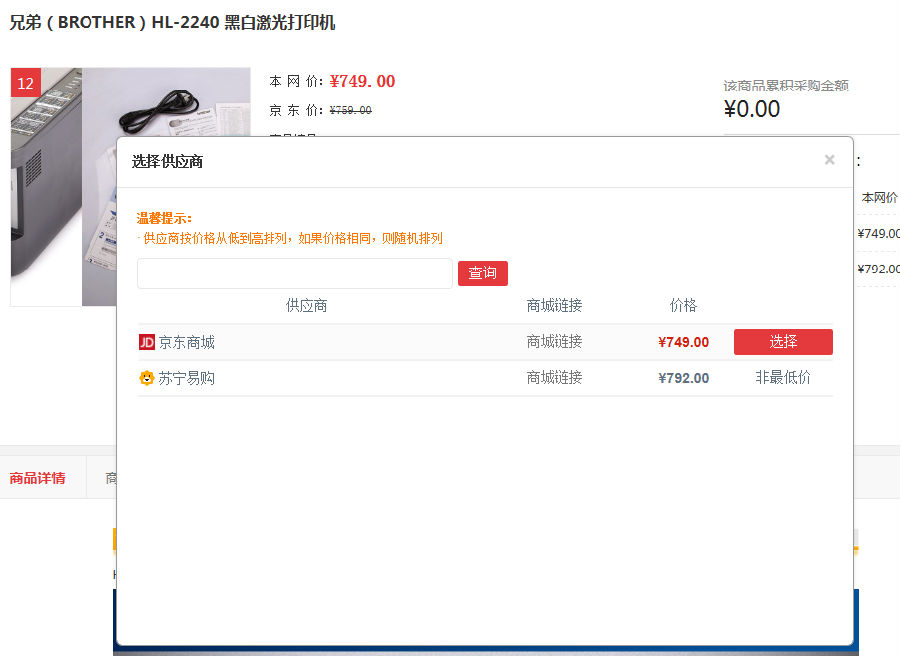Click the 本网价 ¥749.00 red price
Screen dimensions: 900x656
(362, 81)
